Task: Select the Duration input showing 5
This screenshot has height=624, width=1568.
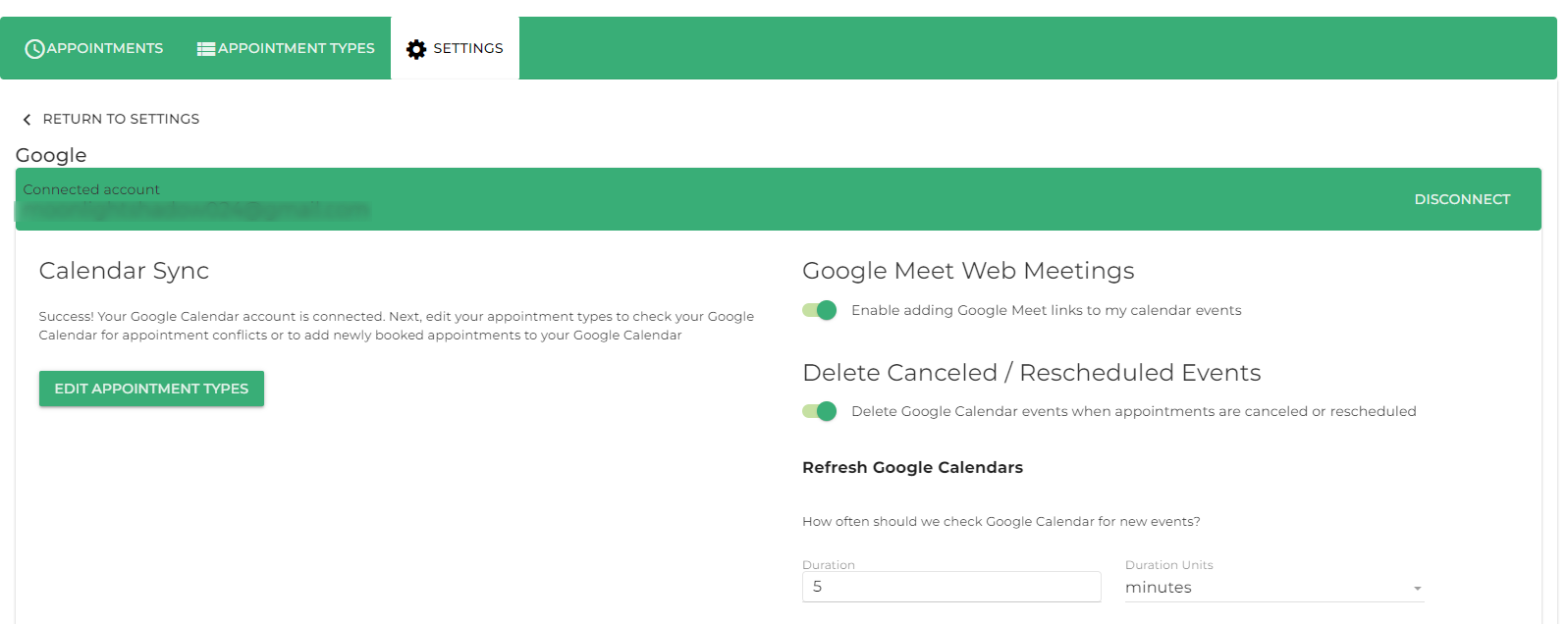Action: pos(950,587)
